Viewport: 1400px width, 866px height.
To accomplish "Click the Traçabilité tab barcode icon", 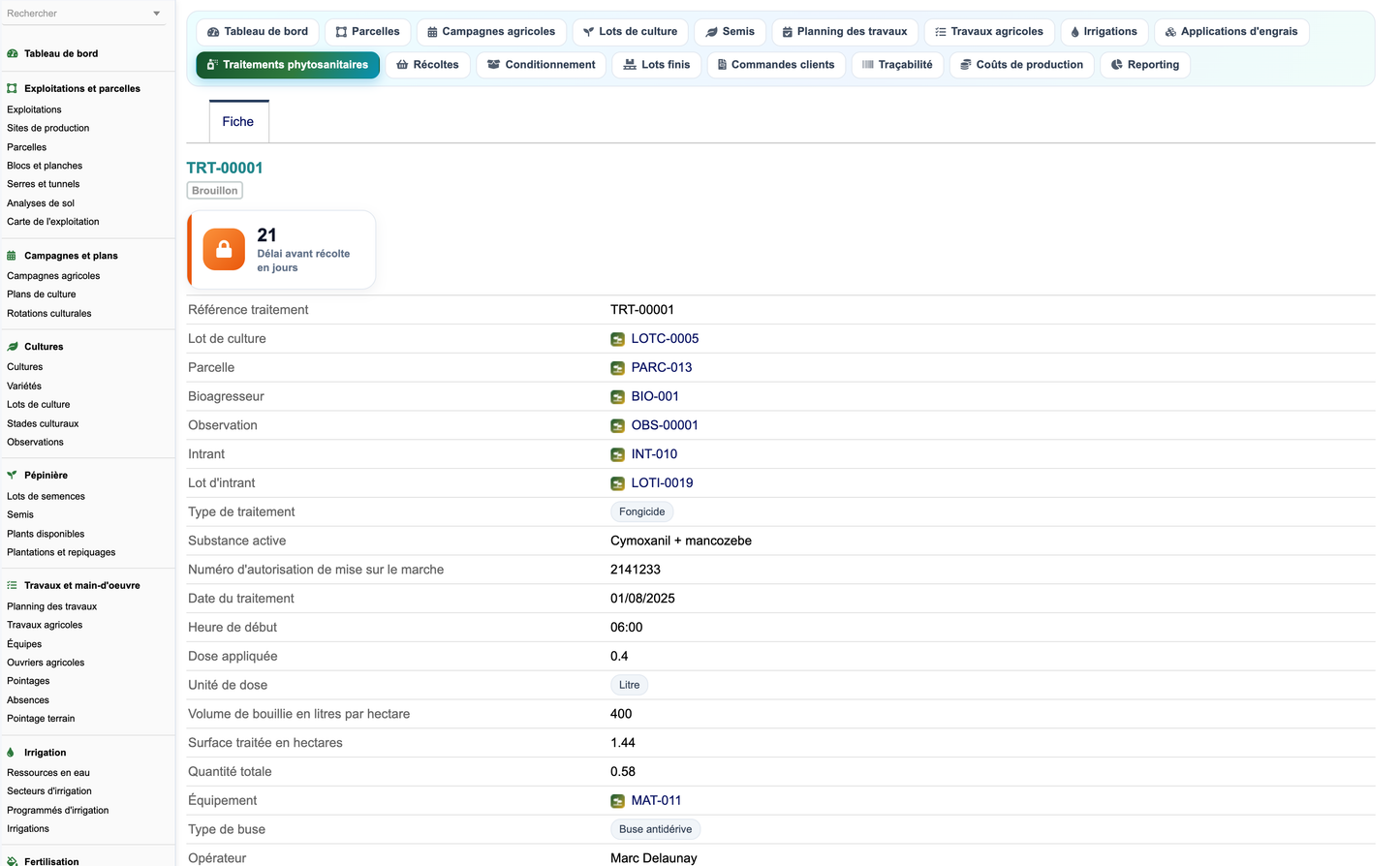I will coord(868,65).
